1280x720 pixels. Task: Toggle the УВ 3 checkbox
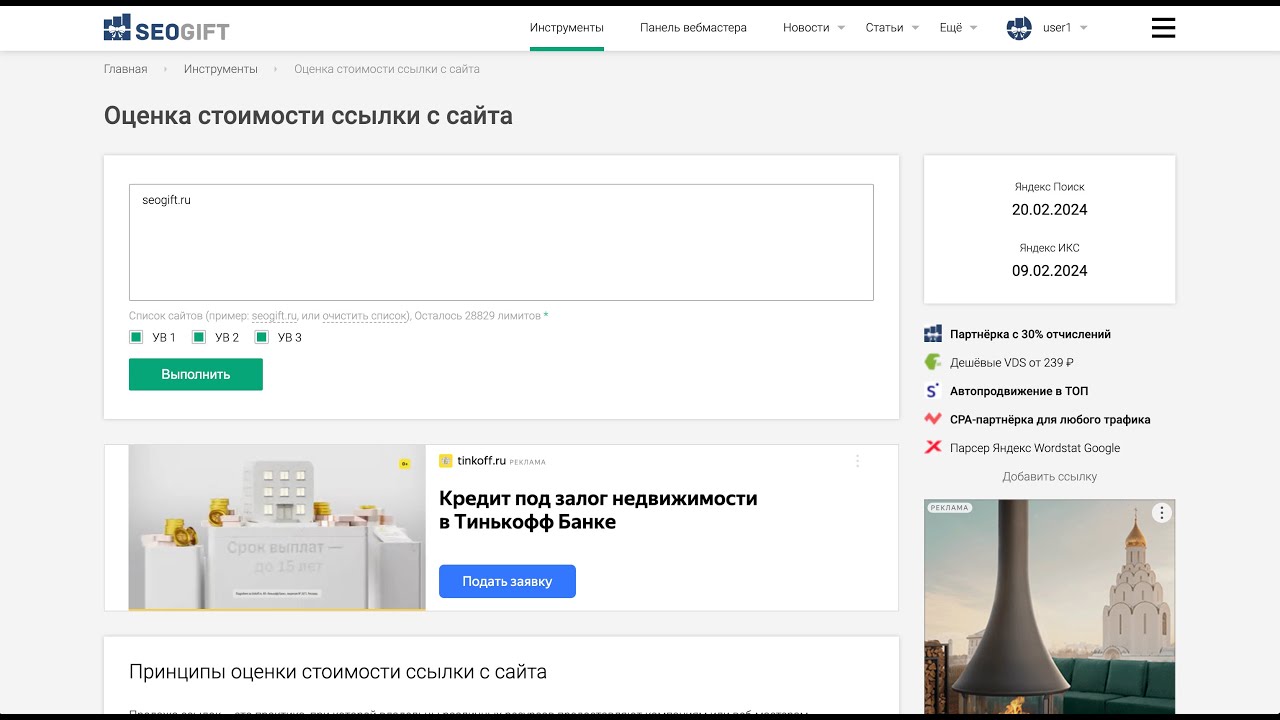pyautogui.click(x=262, y=337)
